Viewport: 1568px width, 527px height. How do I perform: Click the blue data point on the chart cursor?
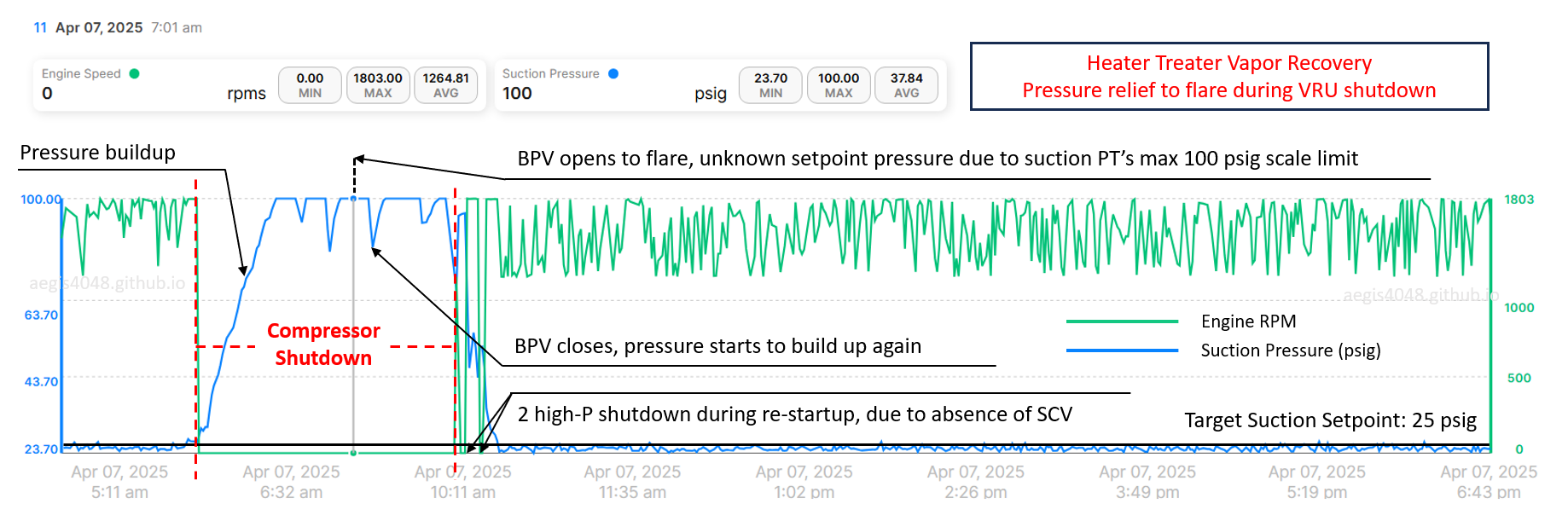[x=354, y=199]
